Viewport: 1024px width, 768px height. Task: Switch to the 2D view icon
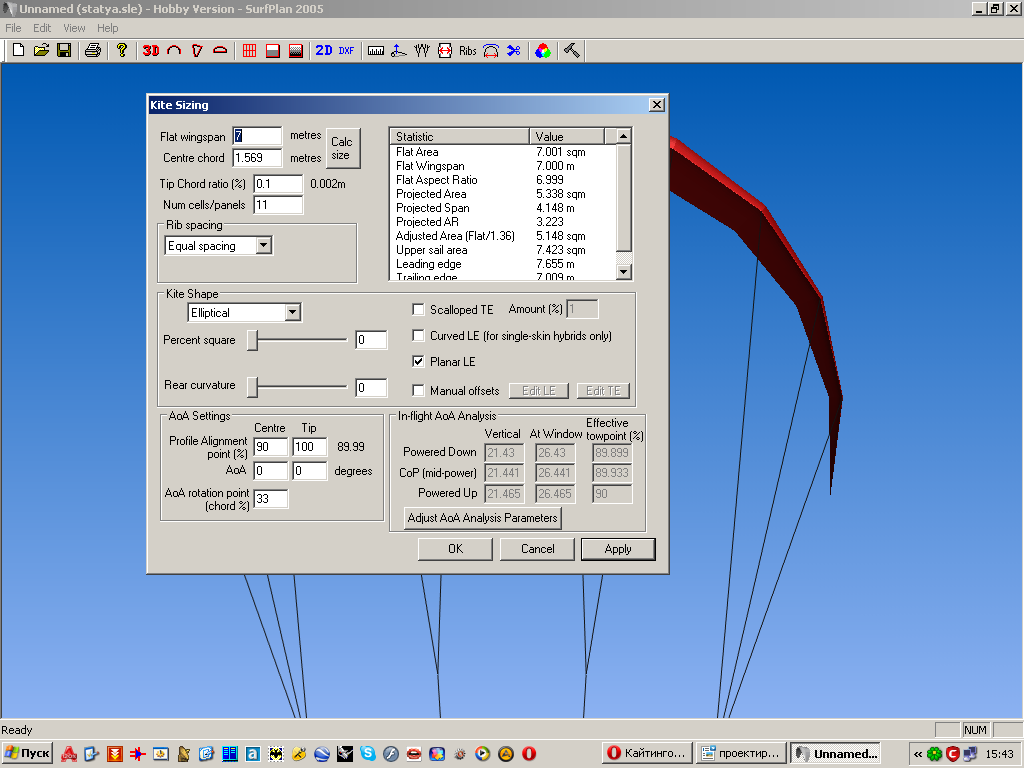pos(324,50)
